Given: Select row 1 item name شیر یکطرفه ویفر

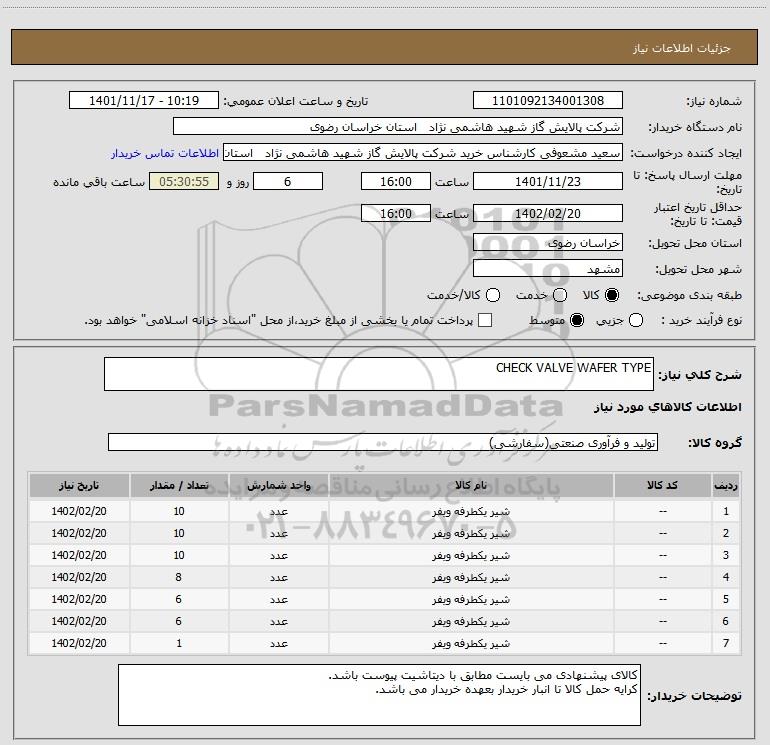Looking at the screenshot, I should click(471, 512).
